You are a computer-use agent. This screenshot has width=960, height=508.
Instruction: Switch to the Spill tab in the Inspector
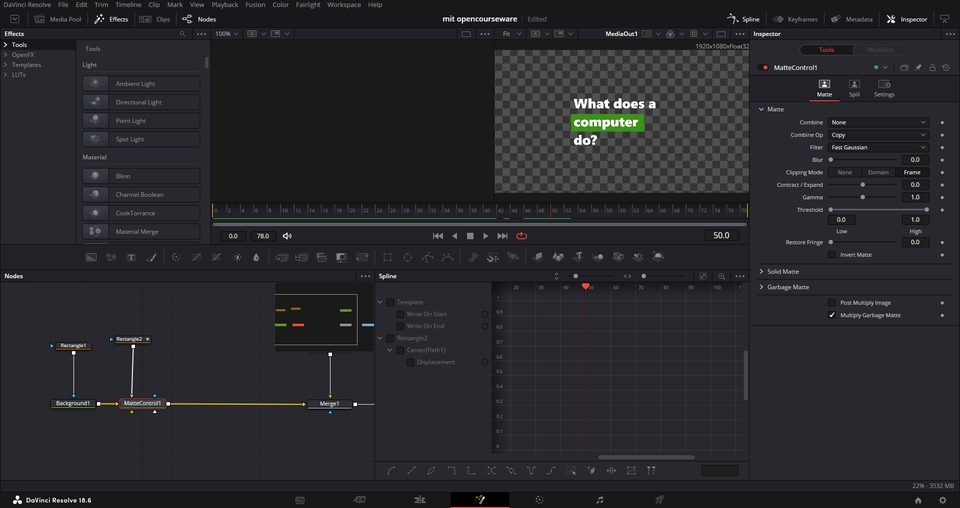(x=854, y=88)
